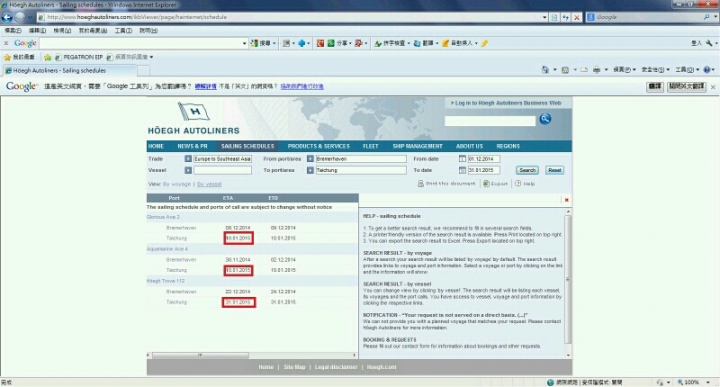Close the Google translate notification bar
This screenshot has width=720, height=387.
[x=713, y=87]
